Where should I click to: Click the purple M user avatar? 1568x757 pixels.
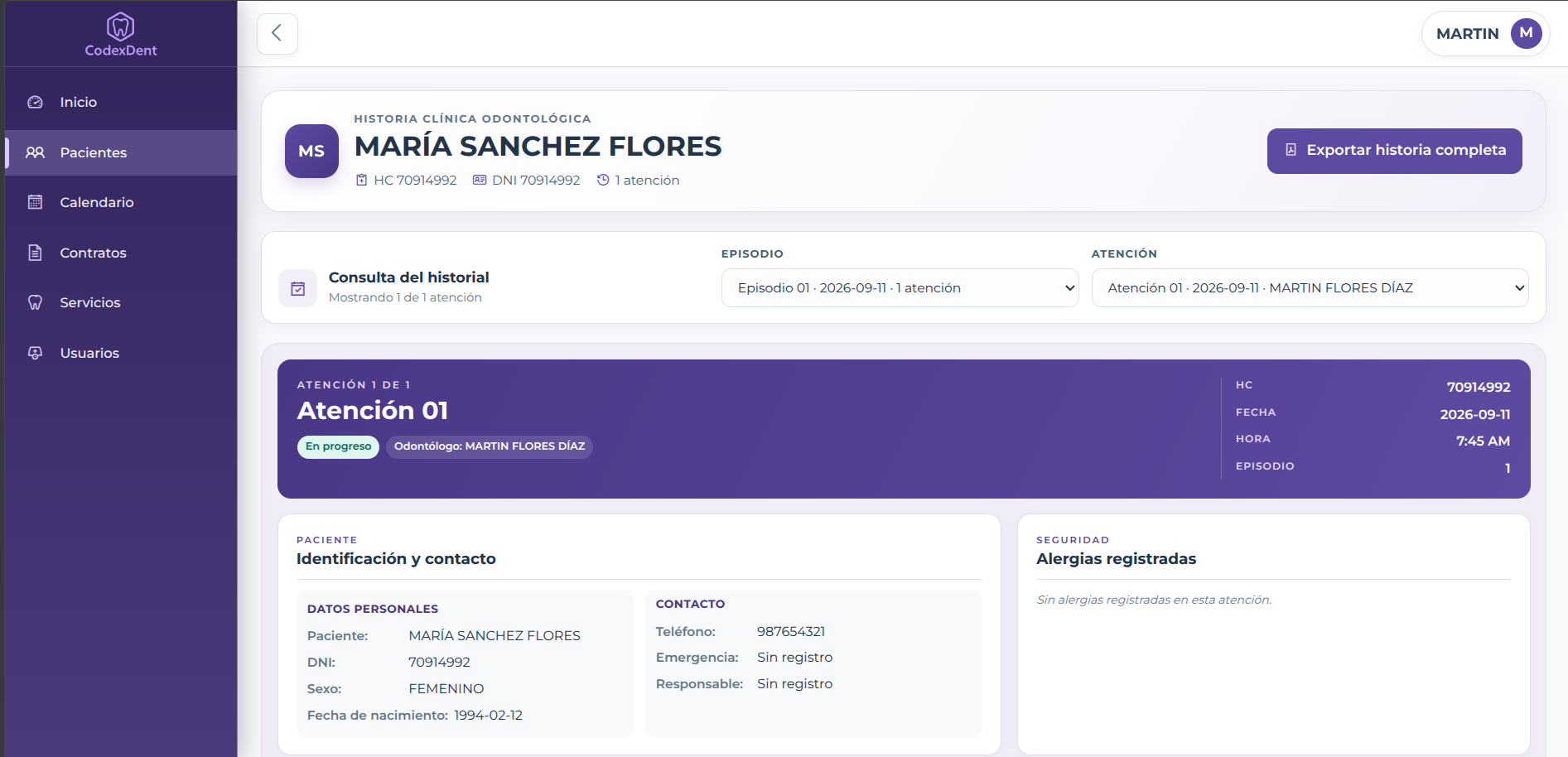click(x=1526, y=33)
